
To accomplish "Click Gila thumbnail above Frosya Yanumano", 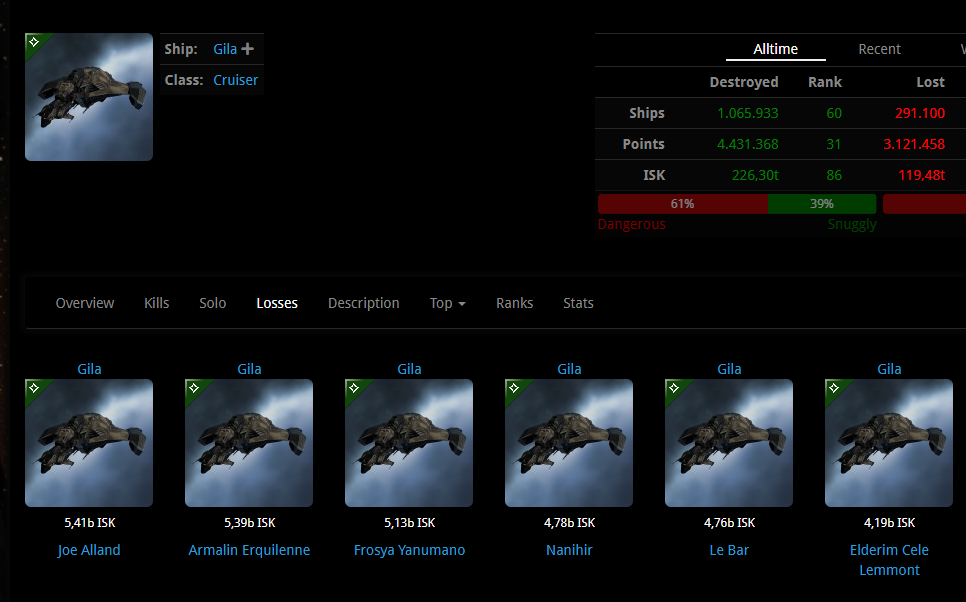I will point(409,443).
